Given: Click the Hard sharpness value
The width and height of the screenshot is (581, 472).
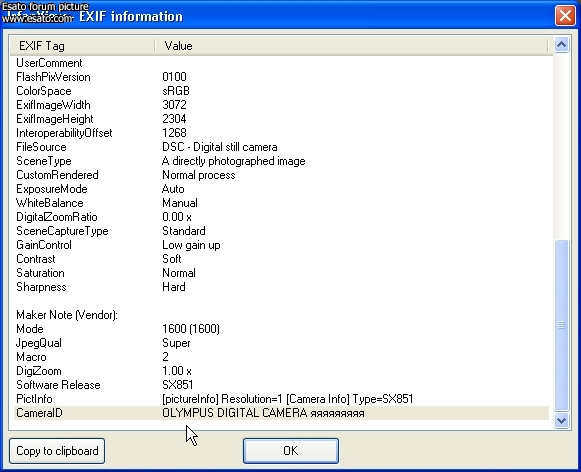Looking at the screenshot, I should pyautogui.click(x=174, y=287).
